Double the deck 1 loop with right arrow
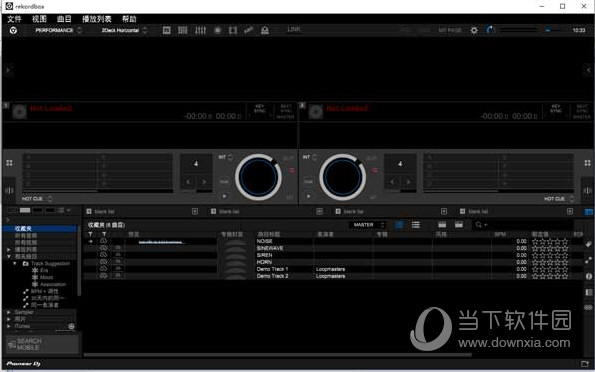Image resolution: width=595 pixels, height=372 pixels. [x=204, y=182]
